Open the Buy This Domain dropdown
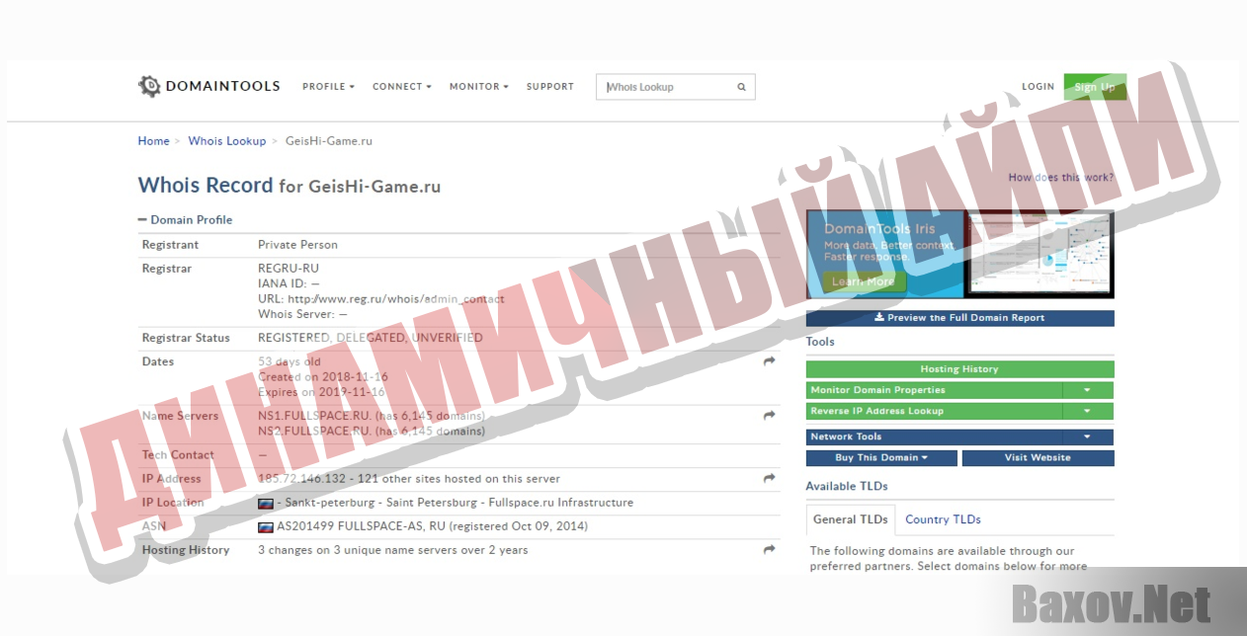 882,458
